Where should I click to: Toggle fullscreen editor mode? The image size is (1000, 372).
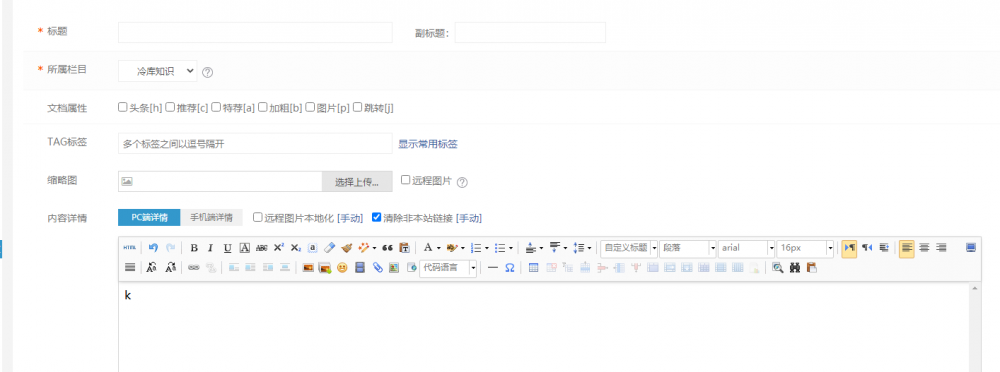971,248
